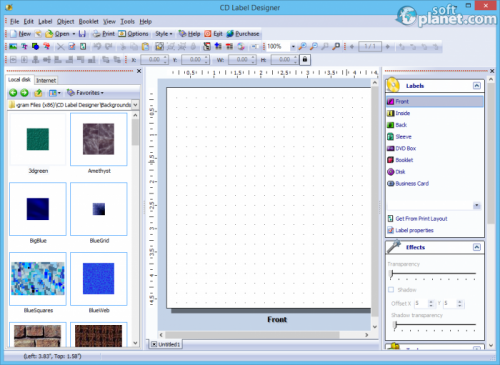The width and height of the screenshot is (500, 365).
Task: Go forward with the green right arrow
Action: pos(24,93)
